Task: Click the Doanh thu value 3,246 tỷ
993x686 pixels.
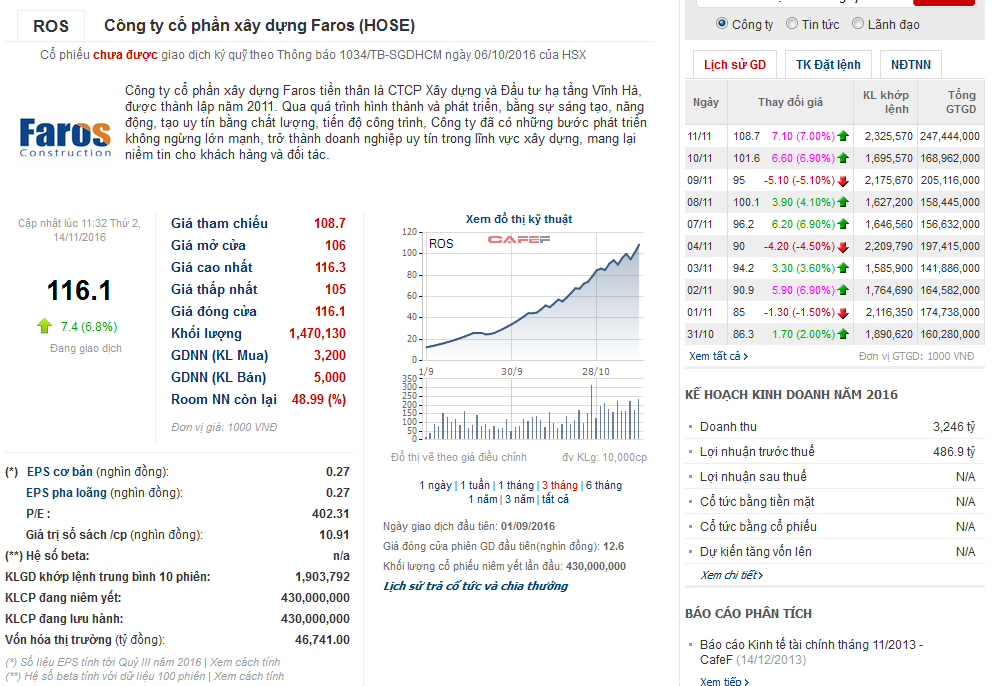Action: click(x=954, y=426)
